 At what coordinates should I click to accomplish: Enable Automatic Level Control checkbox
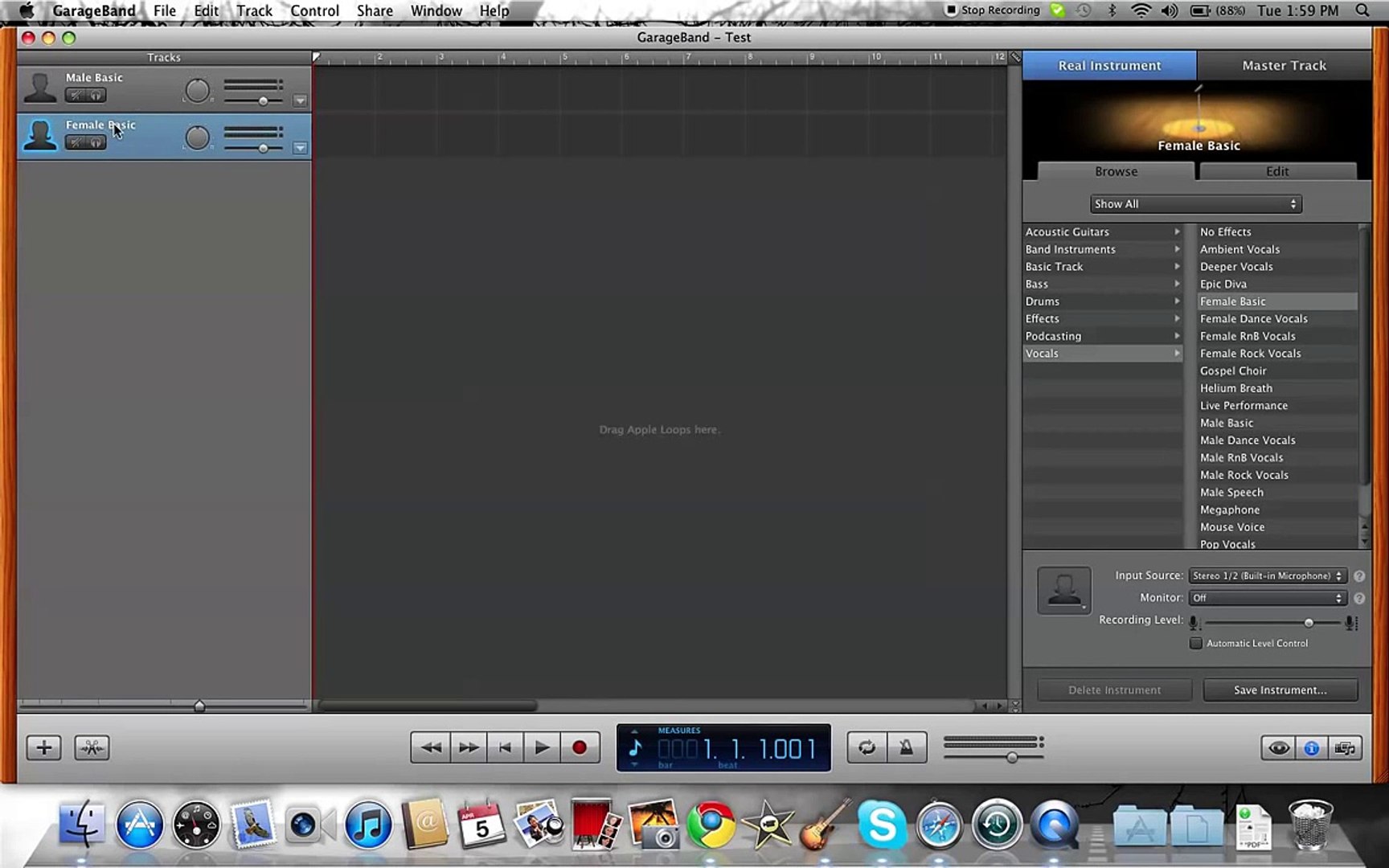click(x=1195, y=643)
